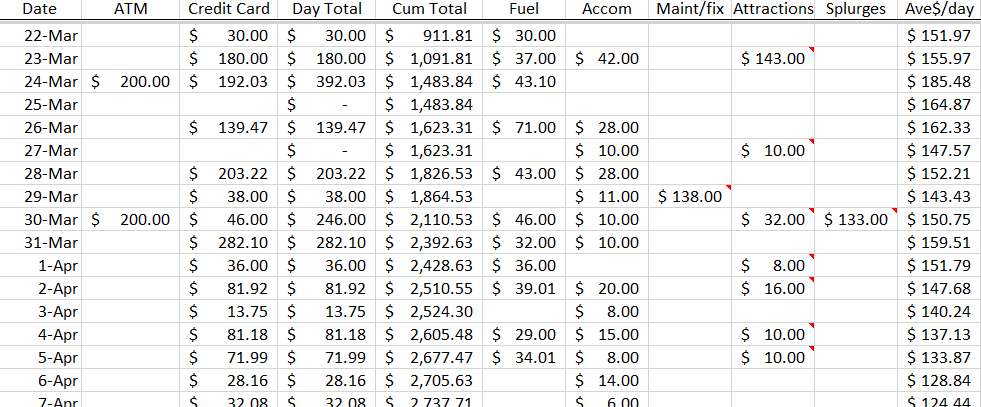Select the $138.00 Maint/fix cell
This screenshot has height=407, width=981.
[689, 195]
